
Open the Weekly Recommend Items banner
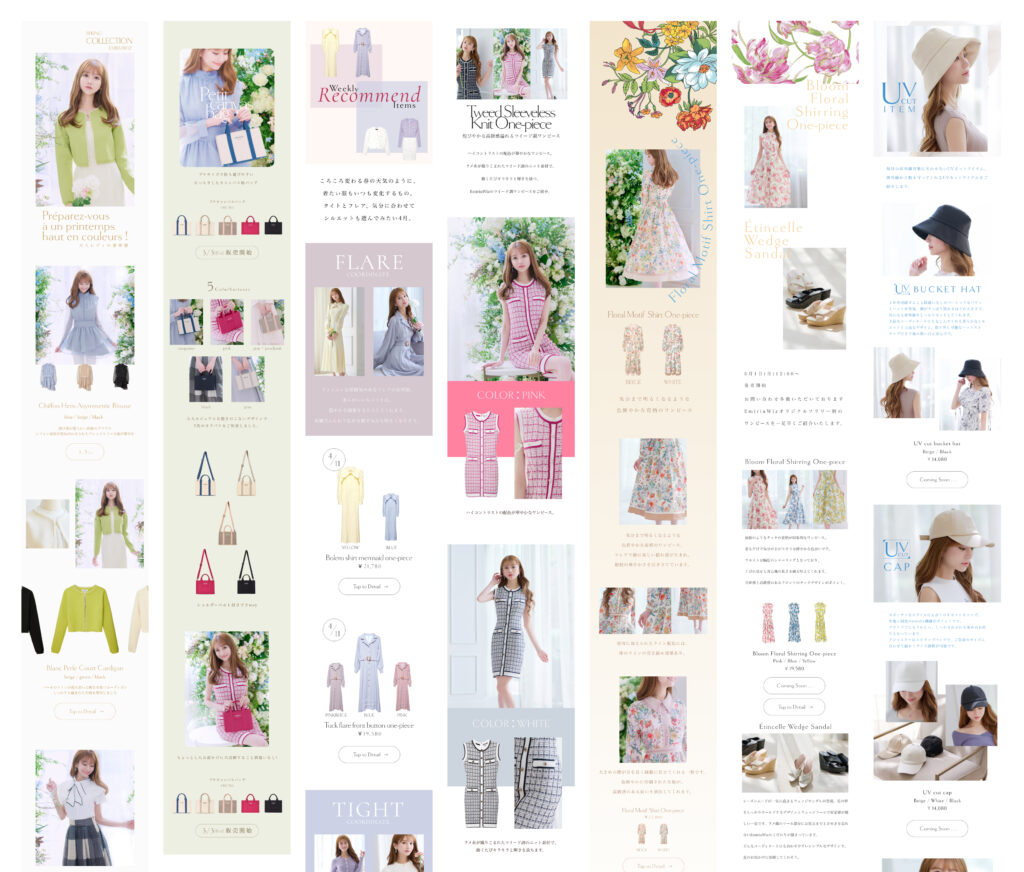point(369,95)
